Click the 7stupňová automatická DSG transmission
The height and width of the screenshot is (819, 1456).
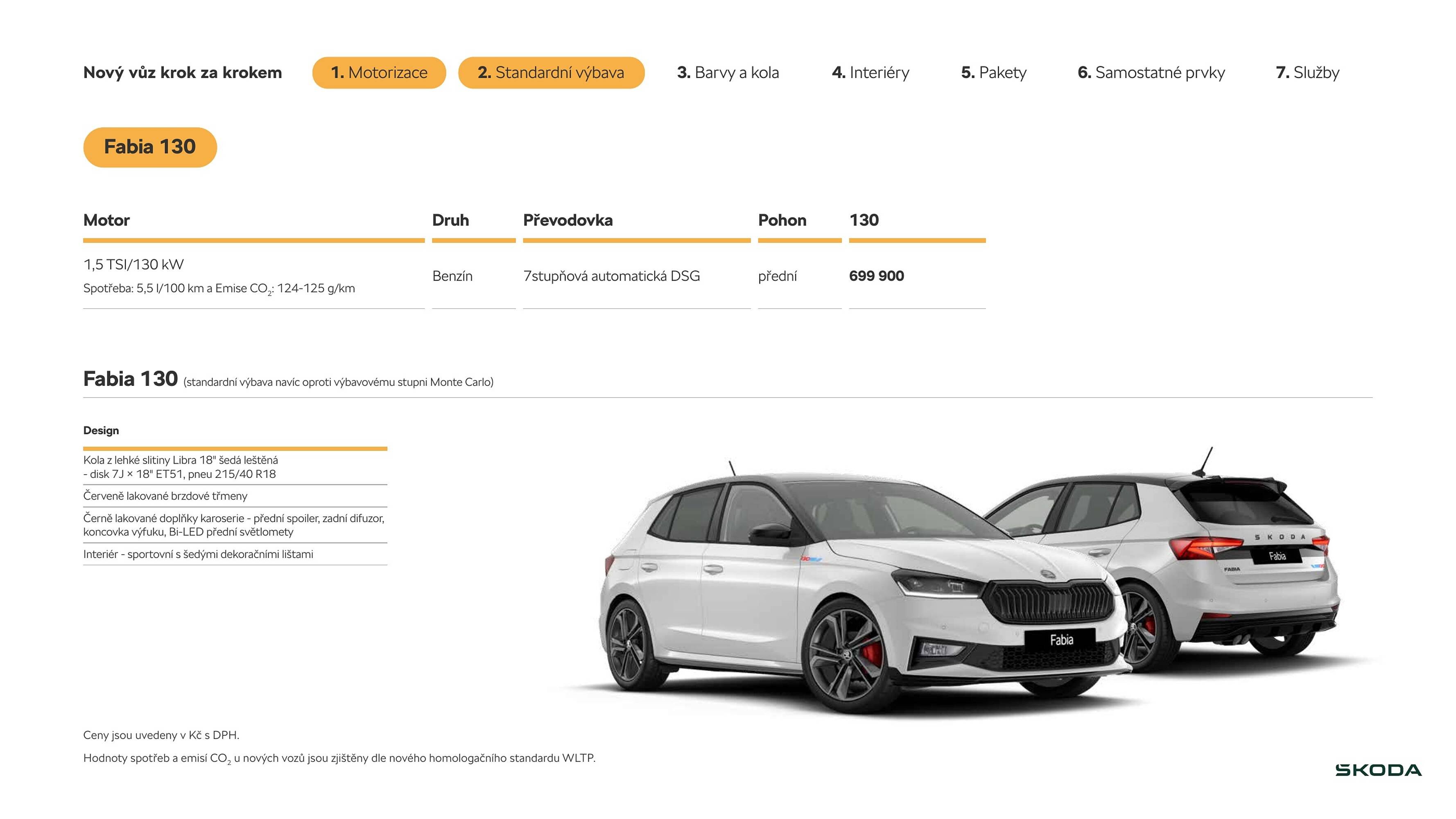[612, 276]
